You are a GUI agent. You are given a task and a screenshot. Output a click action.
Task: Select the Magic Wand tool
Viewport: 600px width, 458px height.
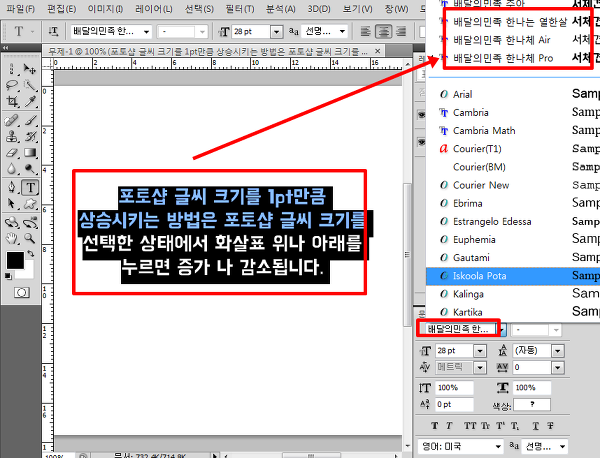click(x=30, y=85)
